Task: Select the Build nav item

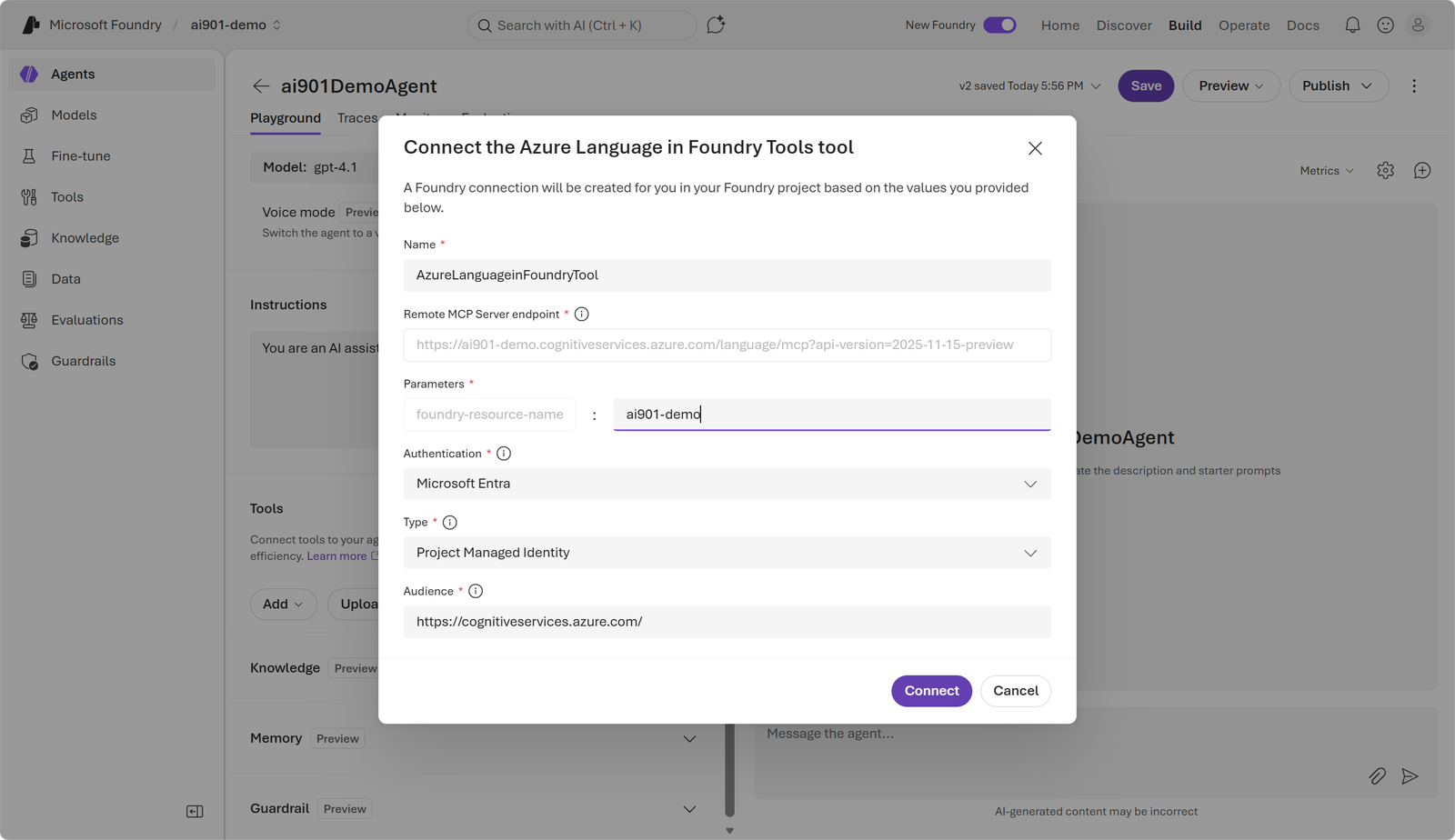Action: pyautogui.click(x=1185, y=25)
